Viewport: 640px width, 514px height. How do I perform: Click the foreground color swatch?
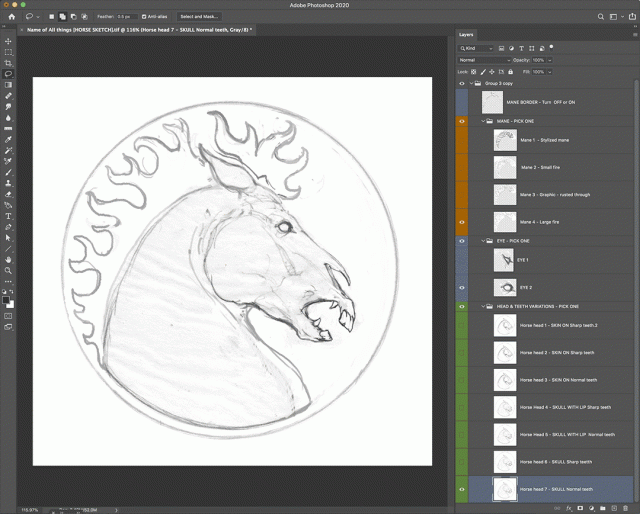[x=6, y=298]
